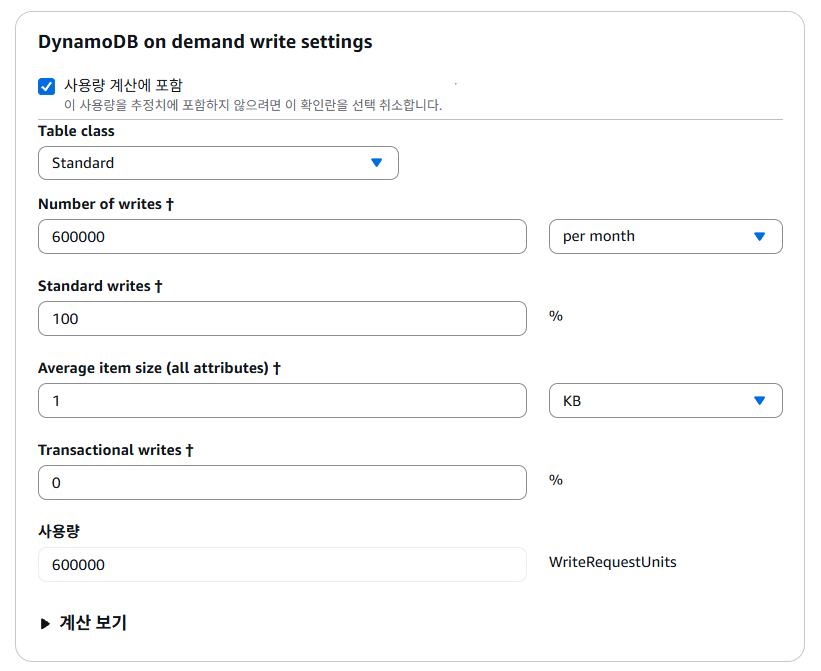The height and width of the screenshot is (671, 821).
Task: Click the blue arrow in the KB dropdown
Action: click(760, 401)
